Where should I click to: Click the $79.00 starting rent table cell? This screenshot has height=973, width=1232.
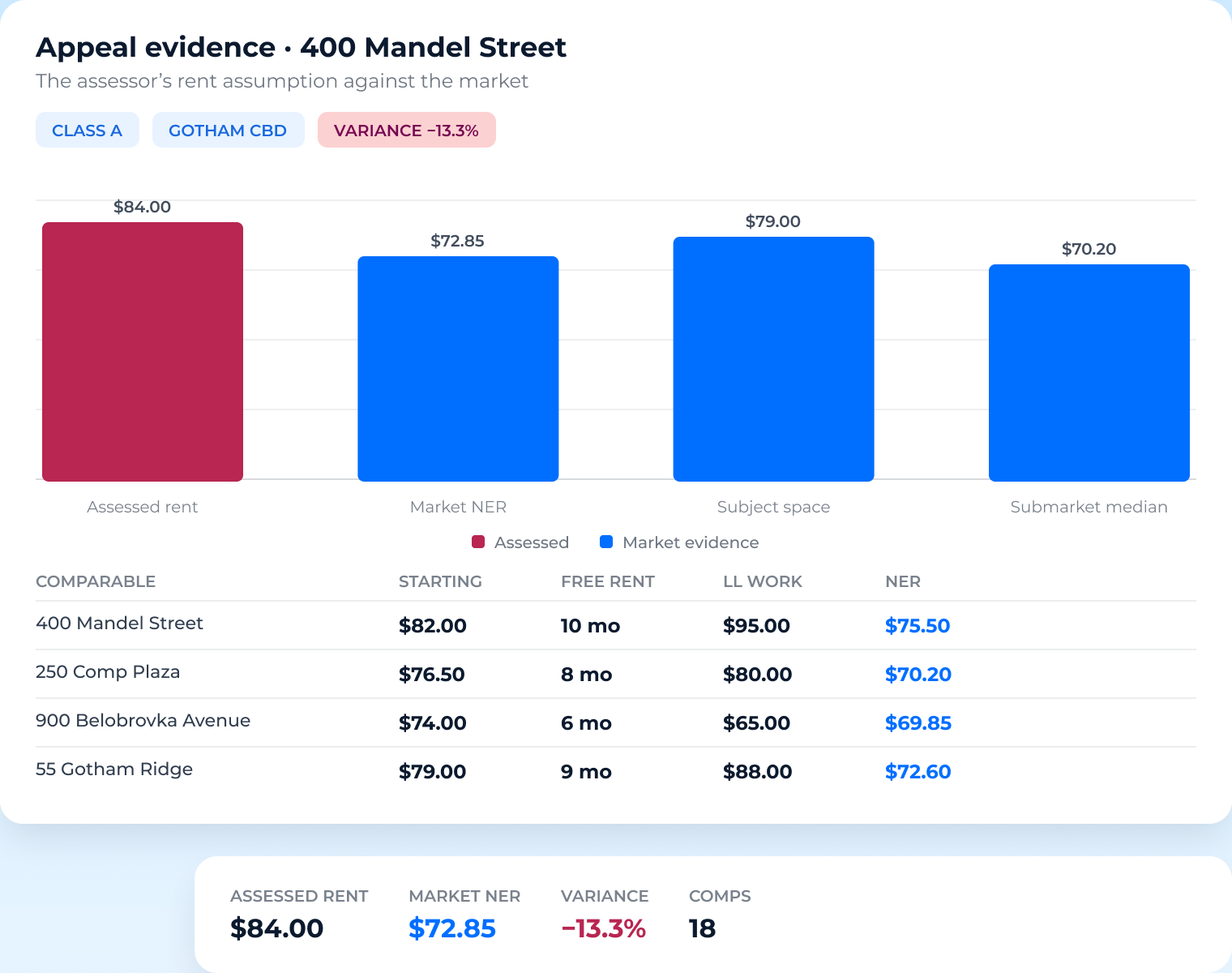pyautogui.click(x=433, y=772)
